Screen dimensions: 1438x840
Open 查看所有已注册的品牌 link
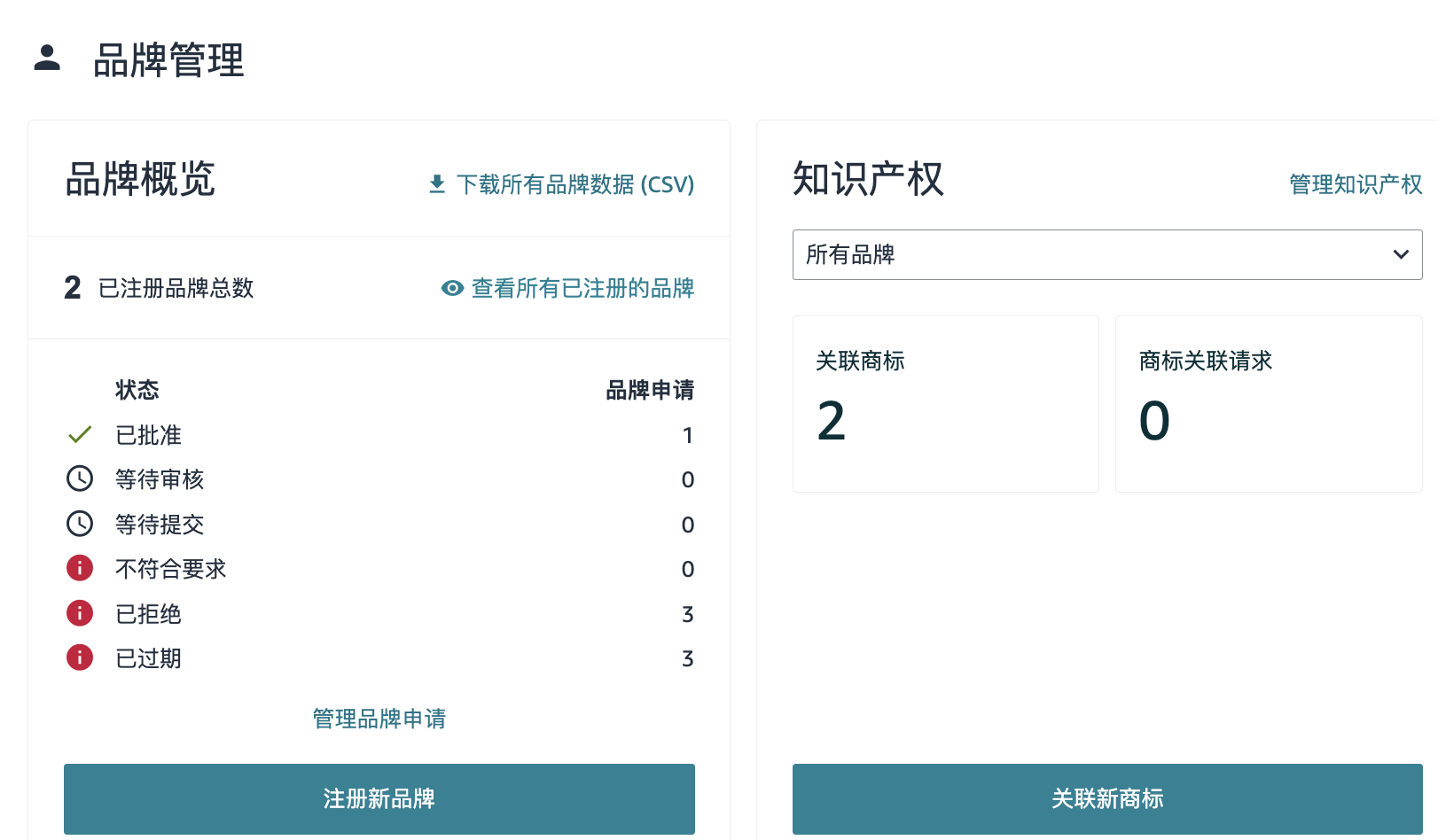coord(582,288)
